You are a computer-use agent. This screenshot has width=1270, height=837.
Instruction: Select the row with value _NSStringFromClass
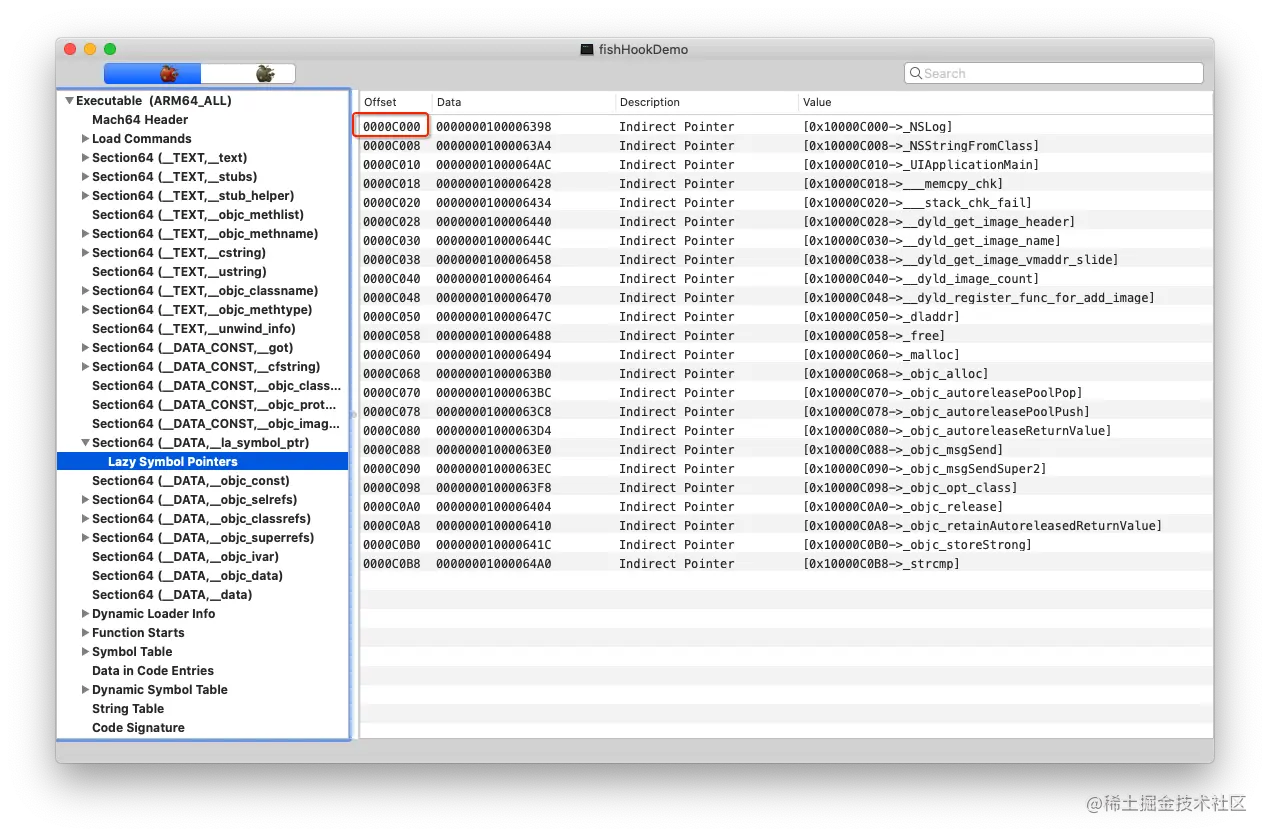click(921, 146)
